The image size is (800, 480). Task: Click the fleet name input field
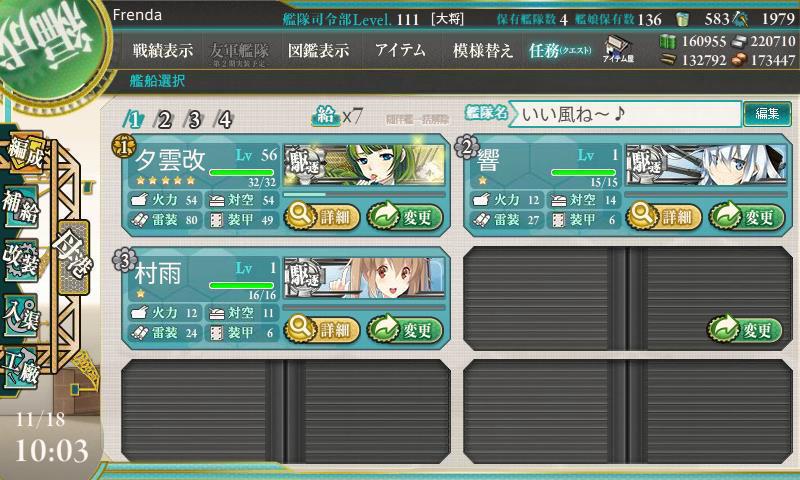click(x=625, y=114)
